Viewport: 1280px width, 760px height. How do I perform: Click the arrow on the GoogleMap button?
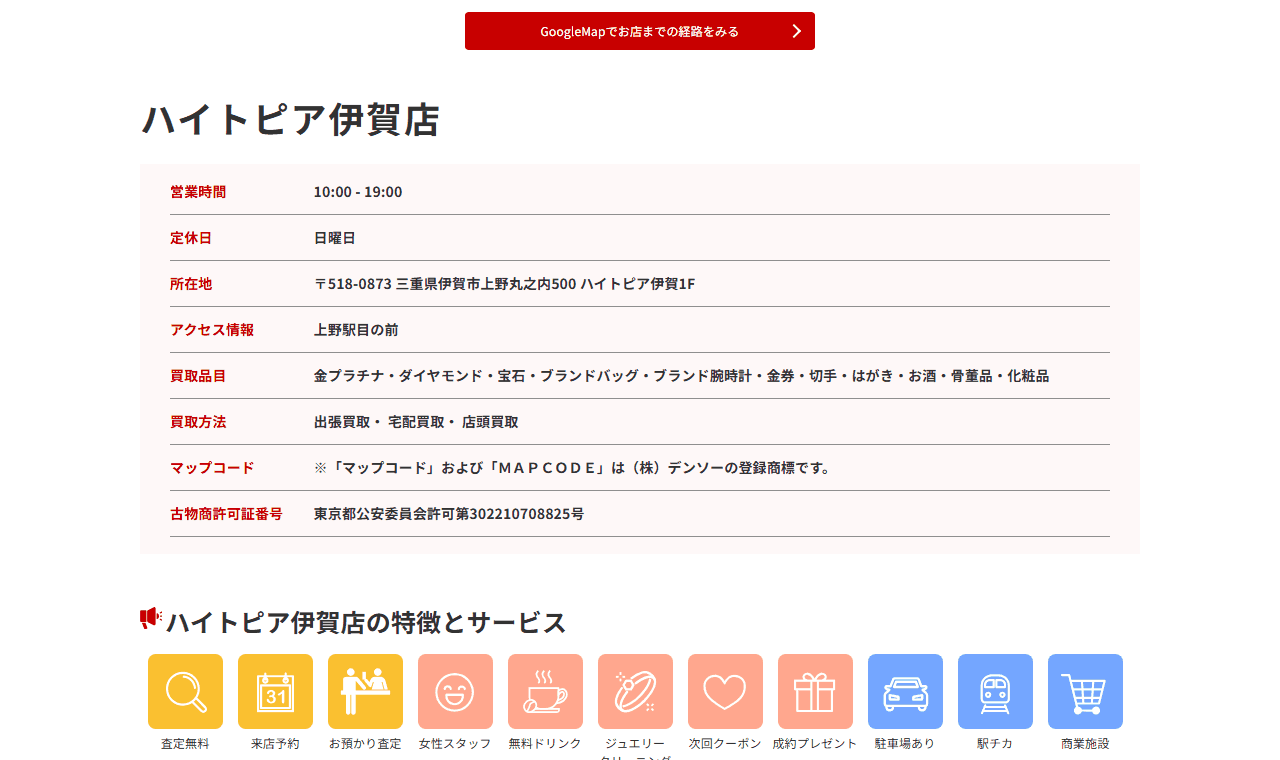click(x=797, y=31)
